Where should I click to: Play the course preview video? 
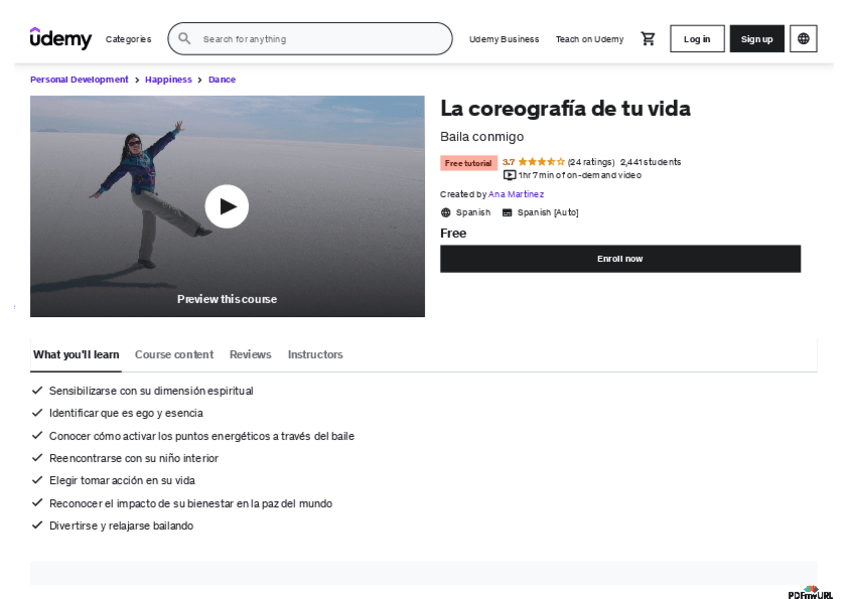pos(226,206)
